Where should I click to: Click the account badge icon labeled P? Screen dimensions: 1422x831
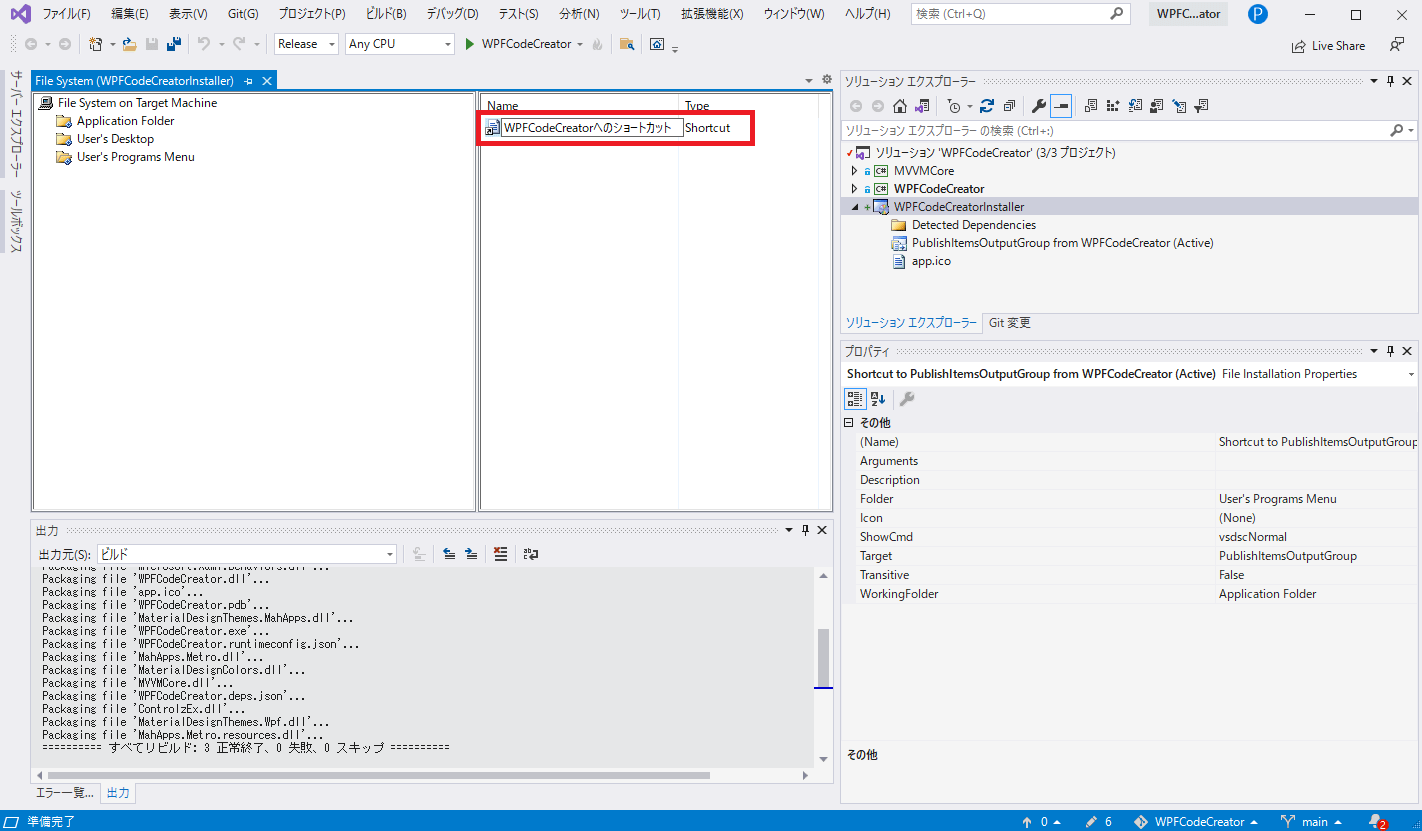[x=1258, y=14]
